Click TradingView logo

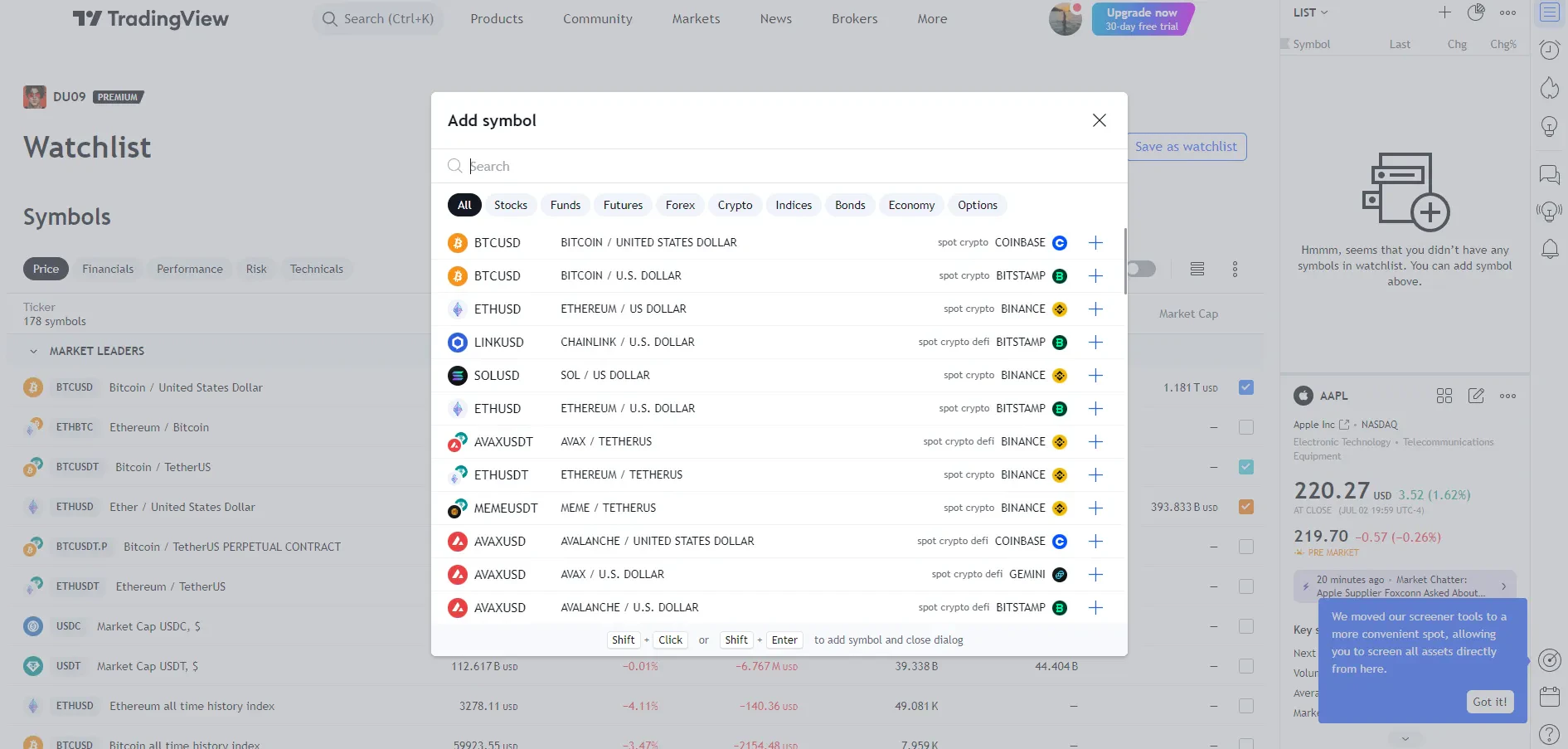151,19
